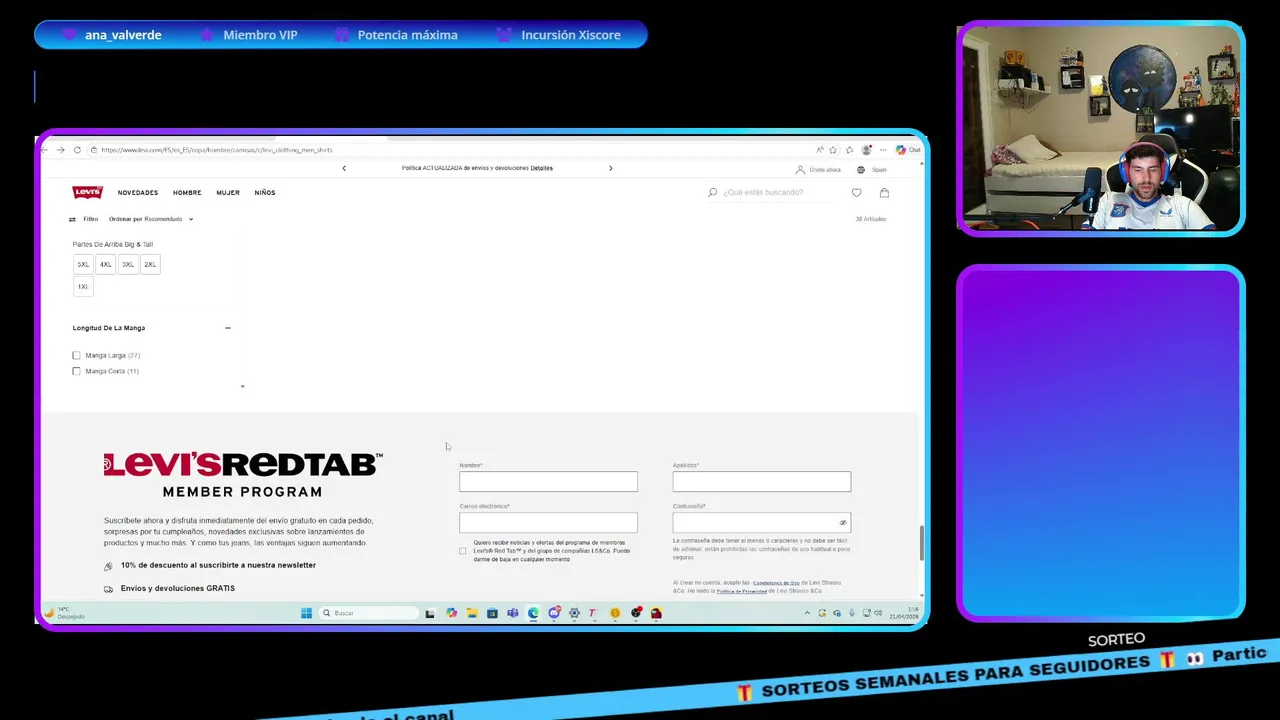1280x720 pixels.
Task: Open Microsoft Store from the taskbar
Action: (x=492, y=613)
